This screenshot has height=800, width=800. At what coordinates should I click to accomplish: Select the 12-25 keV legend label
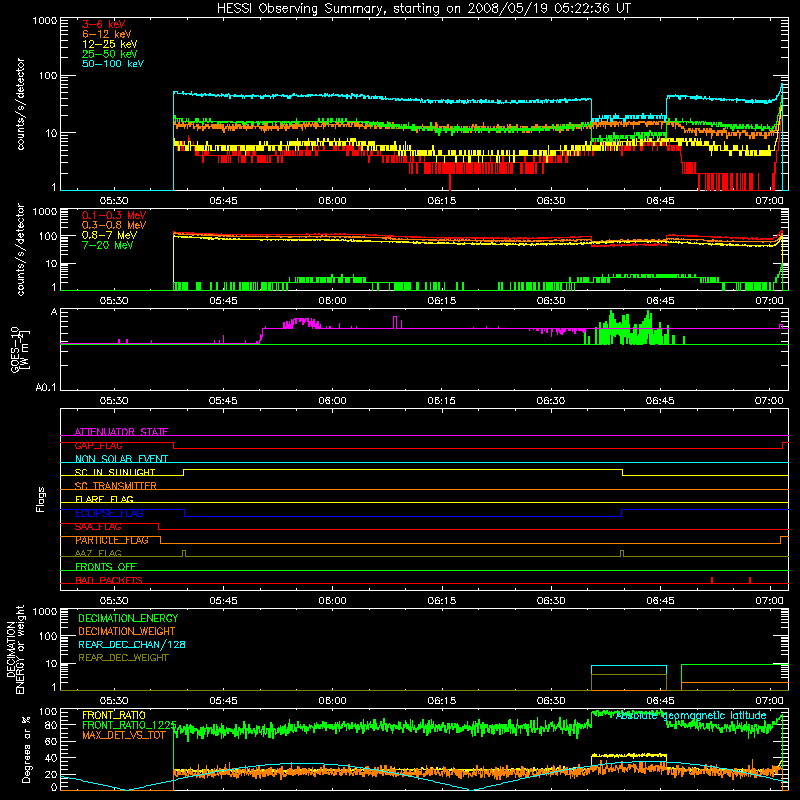109,44
